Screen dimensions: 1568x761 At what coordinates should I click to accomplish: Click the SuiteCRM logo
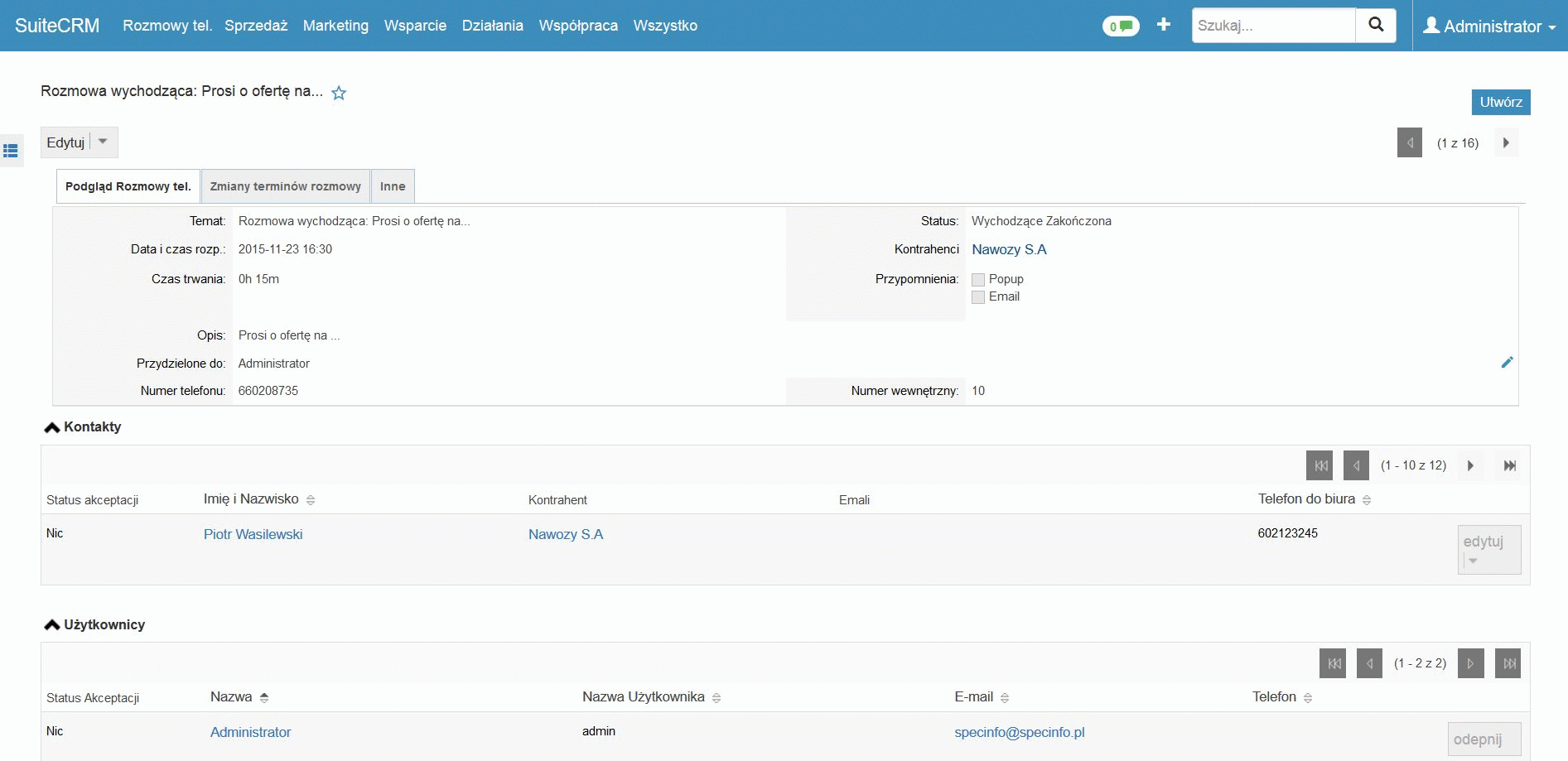(x=57, y=26)
